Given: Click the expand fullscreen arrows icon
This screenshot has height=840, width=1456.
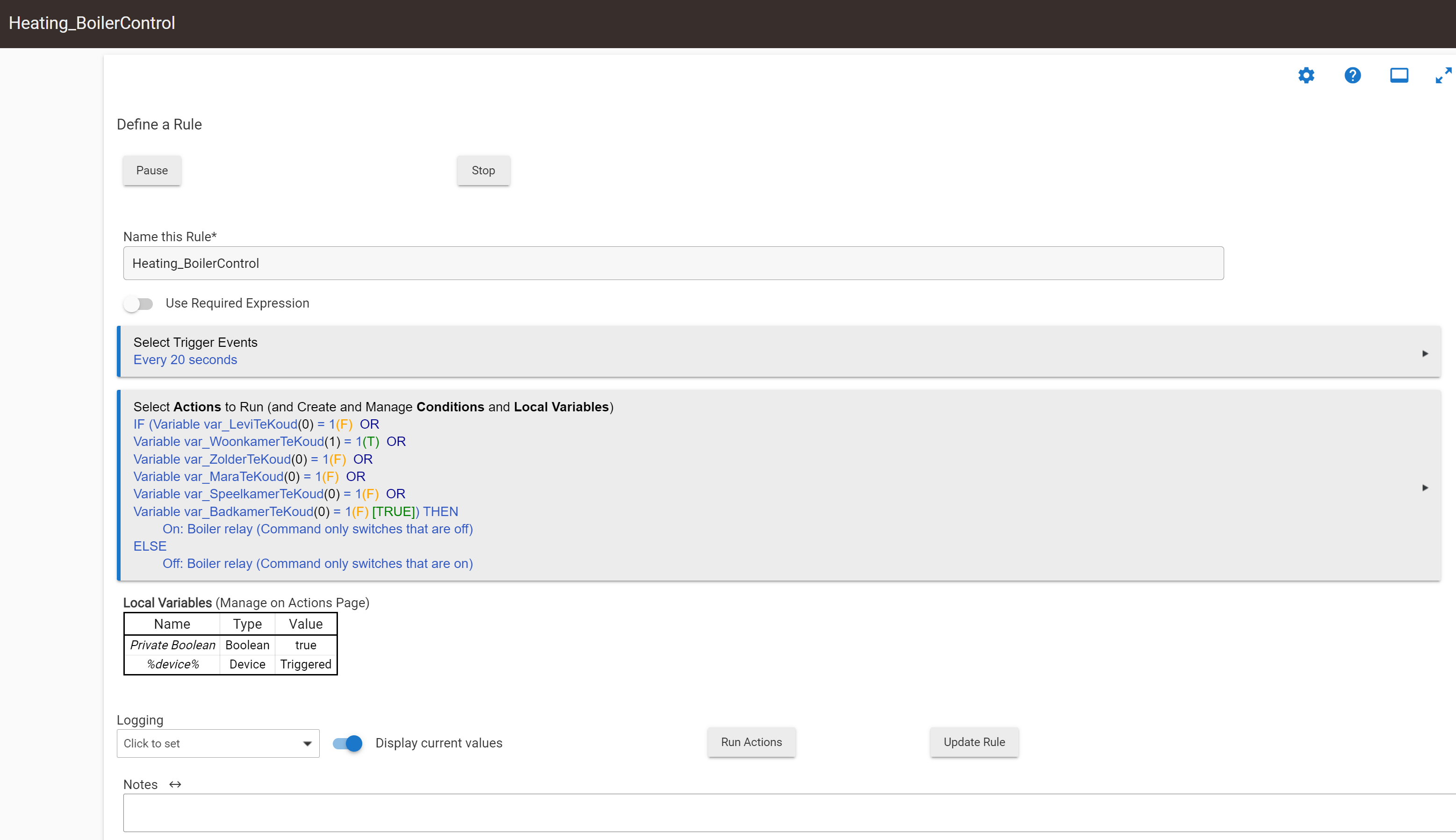Looking at the screenshot, I should (x=1443, y=76).
